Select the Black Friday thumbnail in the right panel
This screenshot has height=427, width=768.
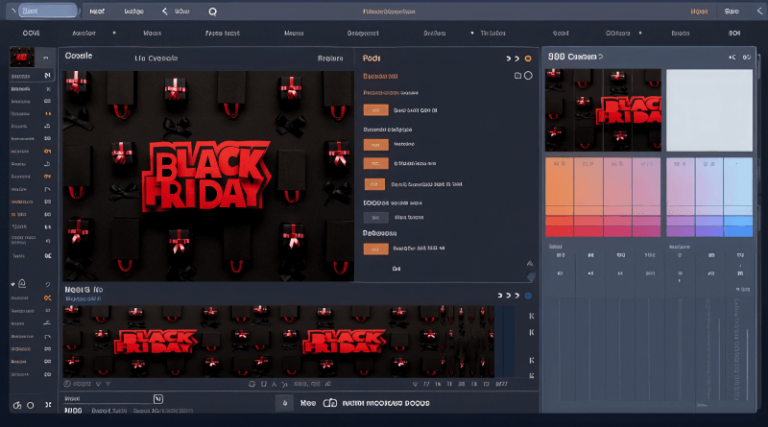603,110
